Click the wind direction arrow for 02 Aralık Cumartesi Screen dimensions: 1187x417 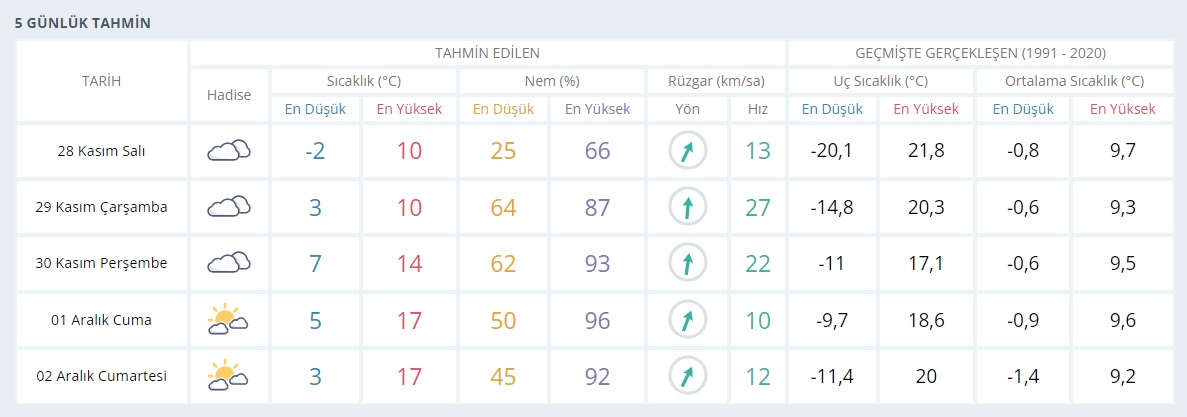687,376
